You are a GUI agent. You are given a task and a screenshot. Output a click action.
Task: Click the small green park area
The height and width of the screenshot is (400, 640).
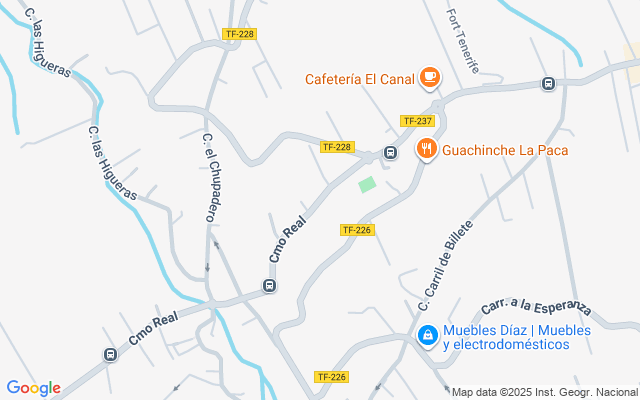click(367, 184)
